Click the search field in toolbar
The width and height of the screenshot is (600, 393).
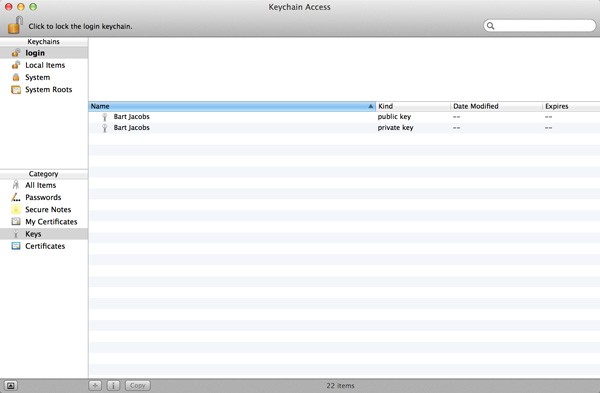coord(540,26)
